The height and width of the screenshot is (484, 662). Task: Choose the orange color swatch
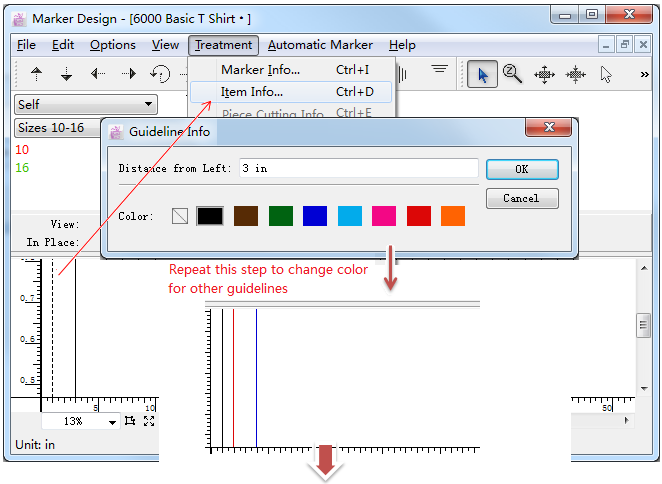click(453, 216)
